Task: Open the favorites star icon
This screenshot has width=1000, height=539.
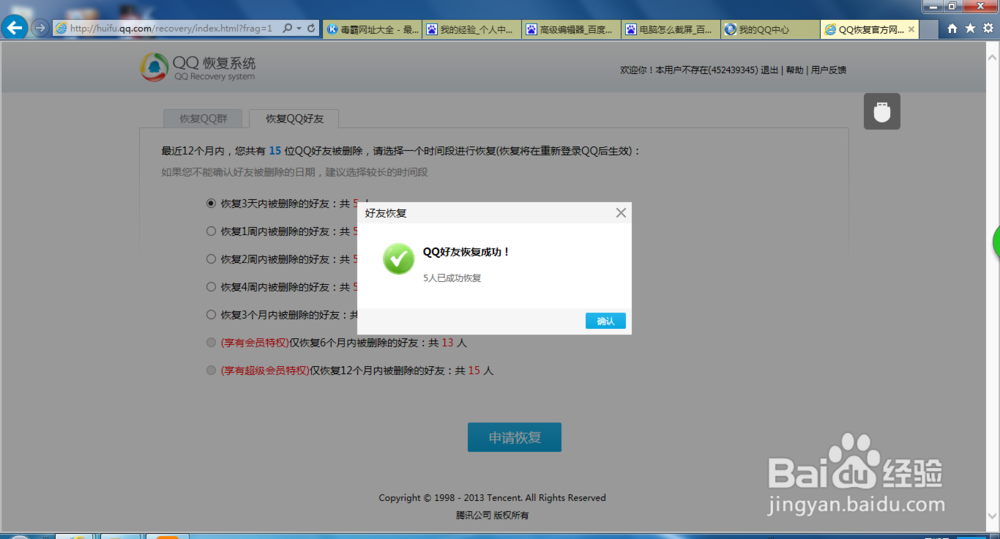Action: 970,28
